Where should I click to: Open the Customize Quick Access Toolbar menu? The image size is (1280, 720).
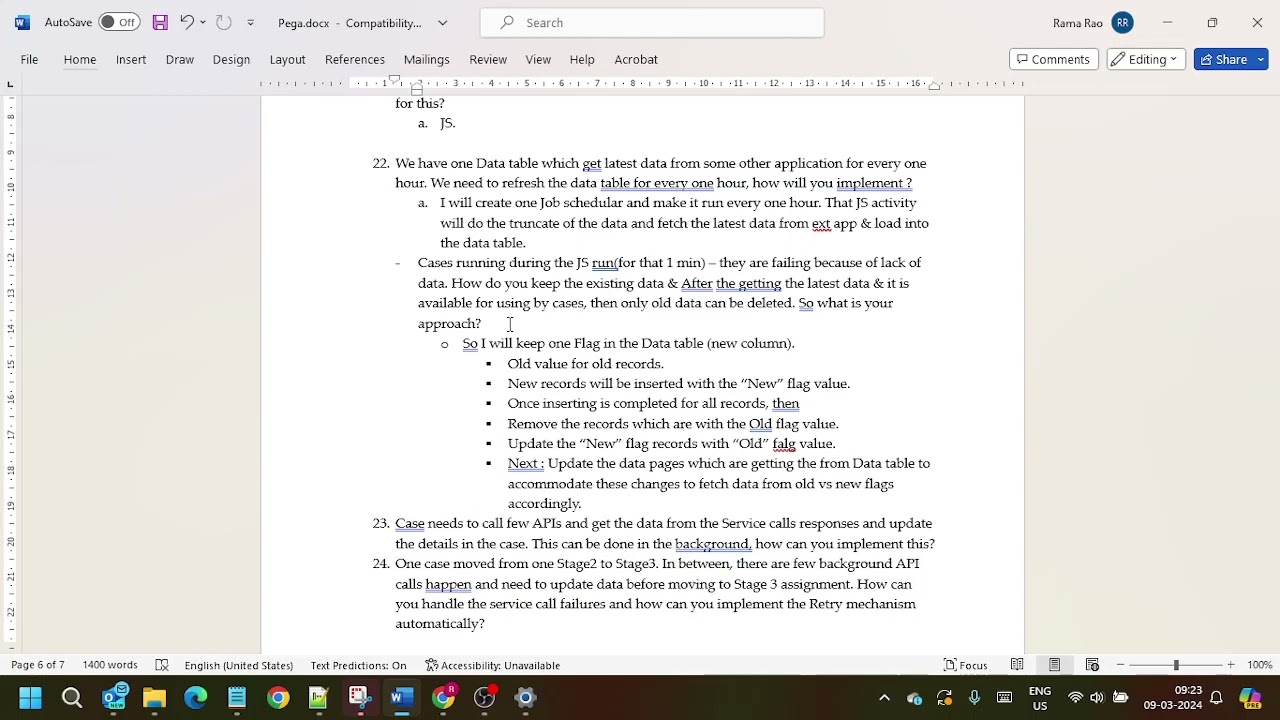pyautogui.click(x=250, y=22)
